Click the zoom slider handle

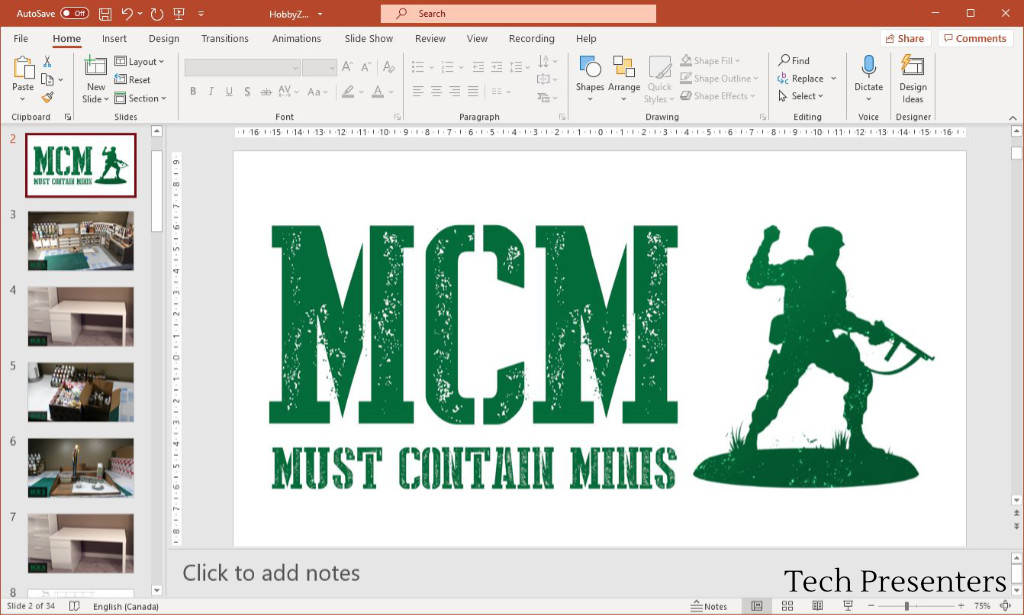click(x=906, y=606)
